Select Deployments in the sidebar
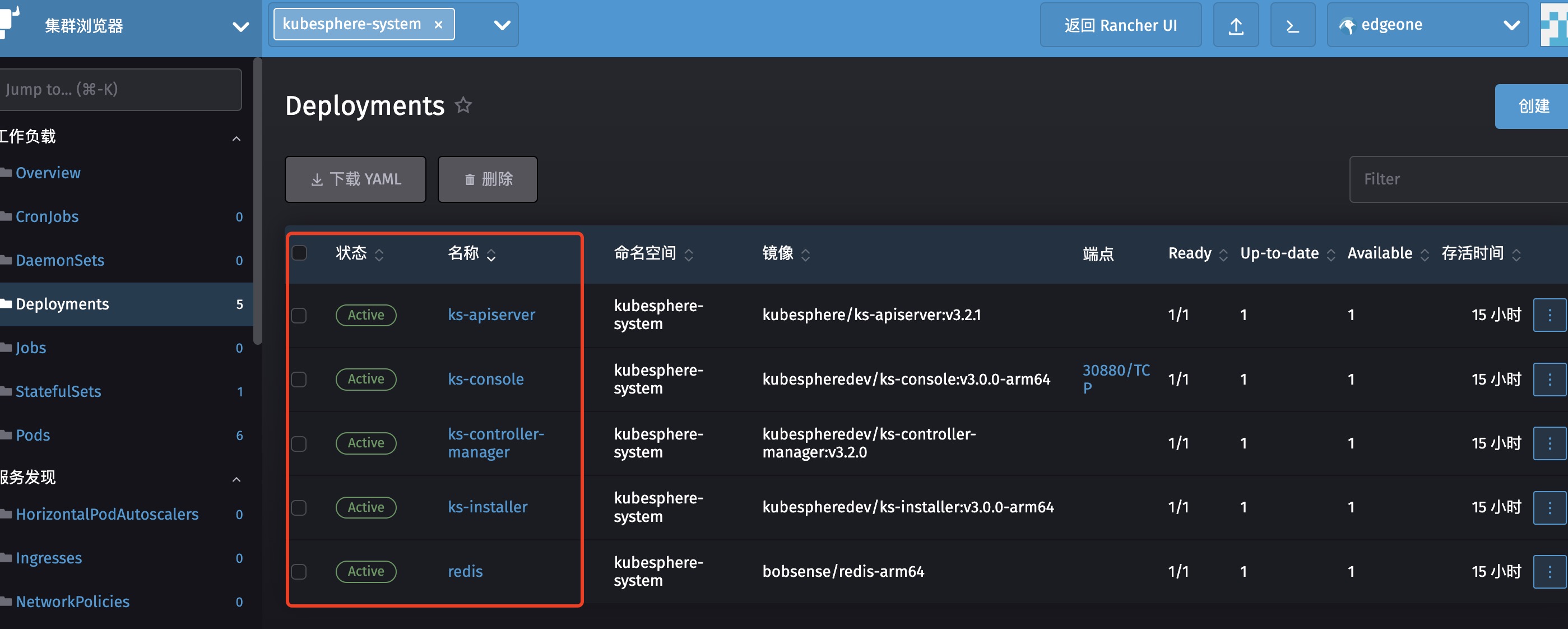Viewport: 1568px width, 629px height. tap(127, 304)
